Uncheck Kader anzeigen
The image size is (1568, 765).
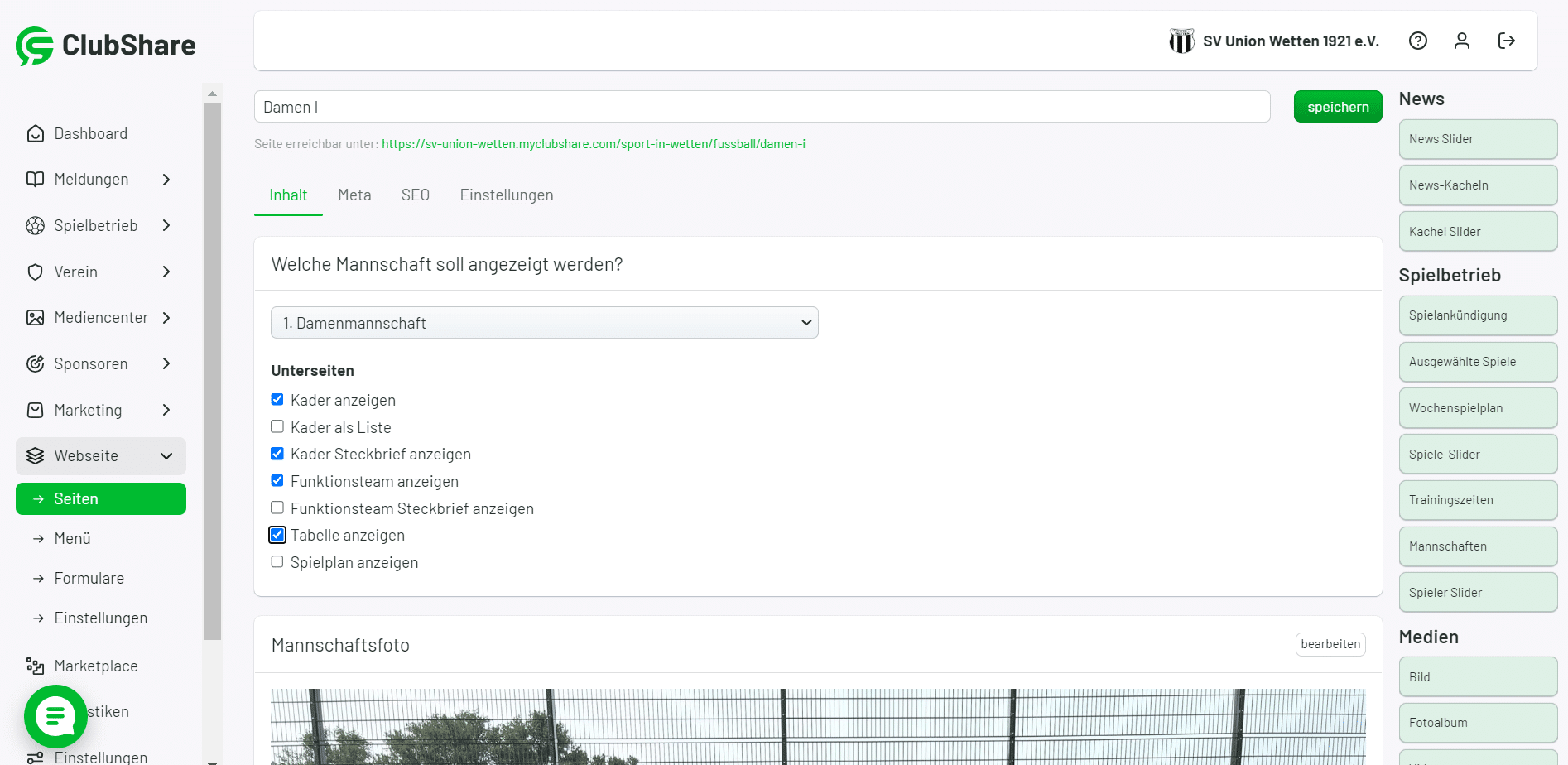tap(277, 400)
